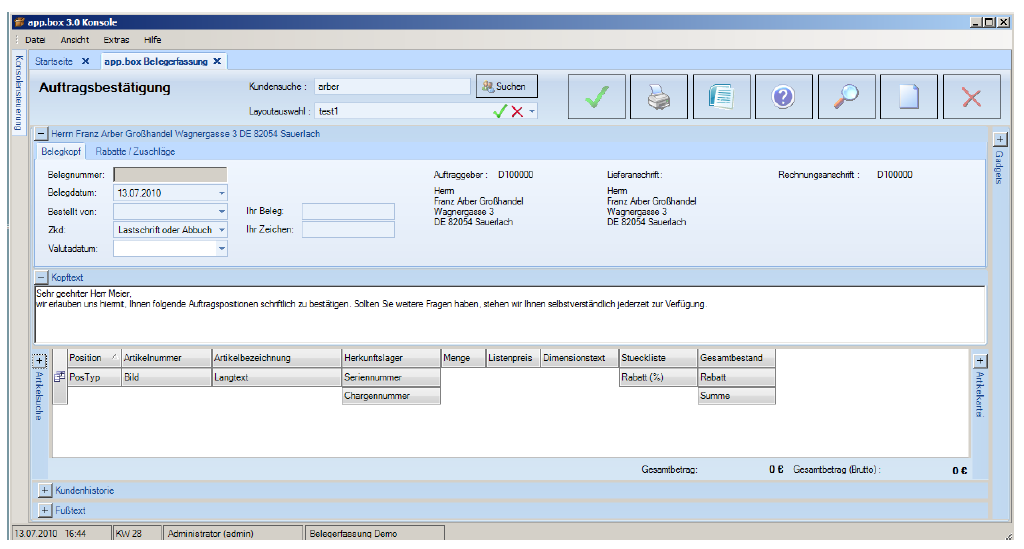Click the green checkmark confirm toolbar button
This screenshot has height=549, width=1024.
coord(598,97)
